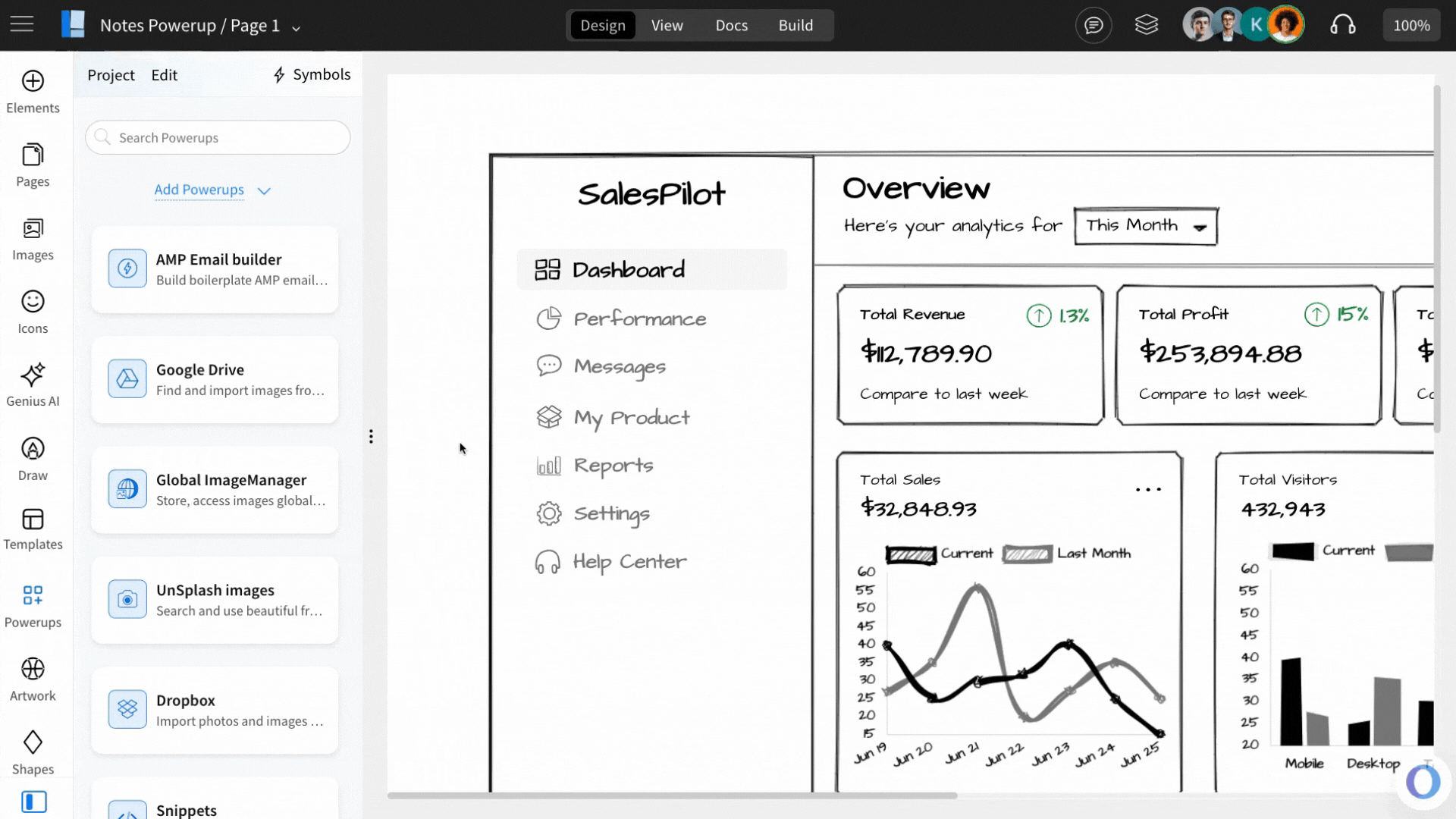Open the layers stack icon
The width and height of the screenshot is (1456, 819).
pyautogui.click(x=1146, y=25)
